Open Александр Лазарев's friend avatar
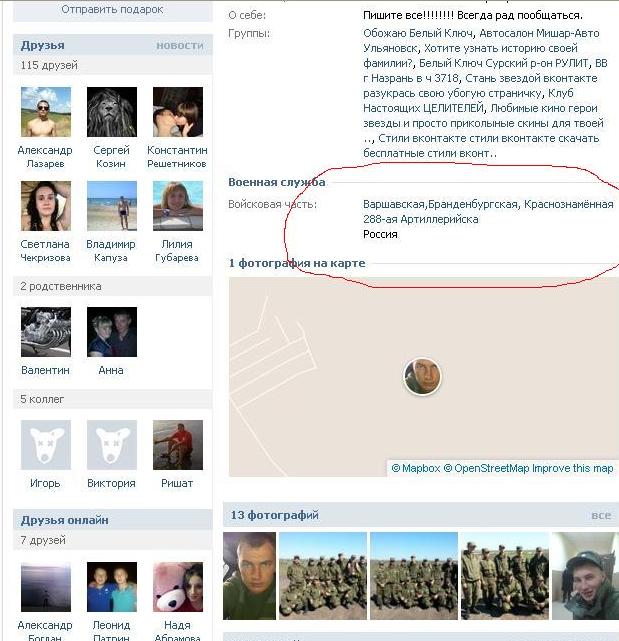Screen dimensions: 619x641 tap(46, 112)
